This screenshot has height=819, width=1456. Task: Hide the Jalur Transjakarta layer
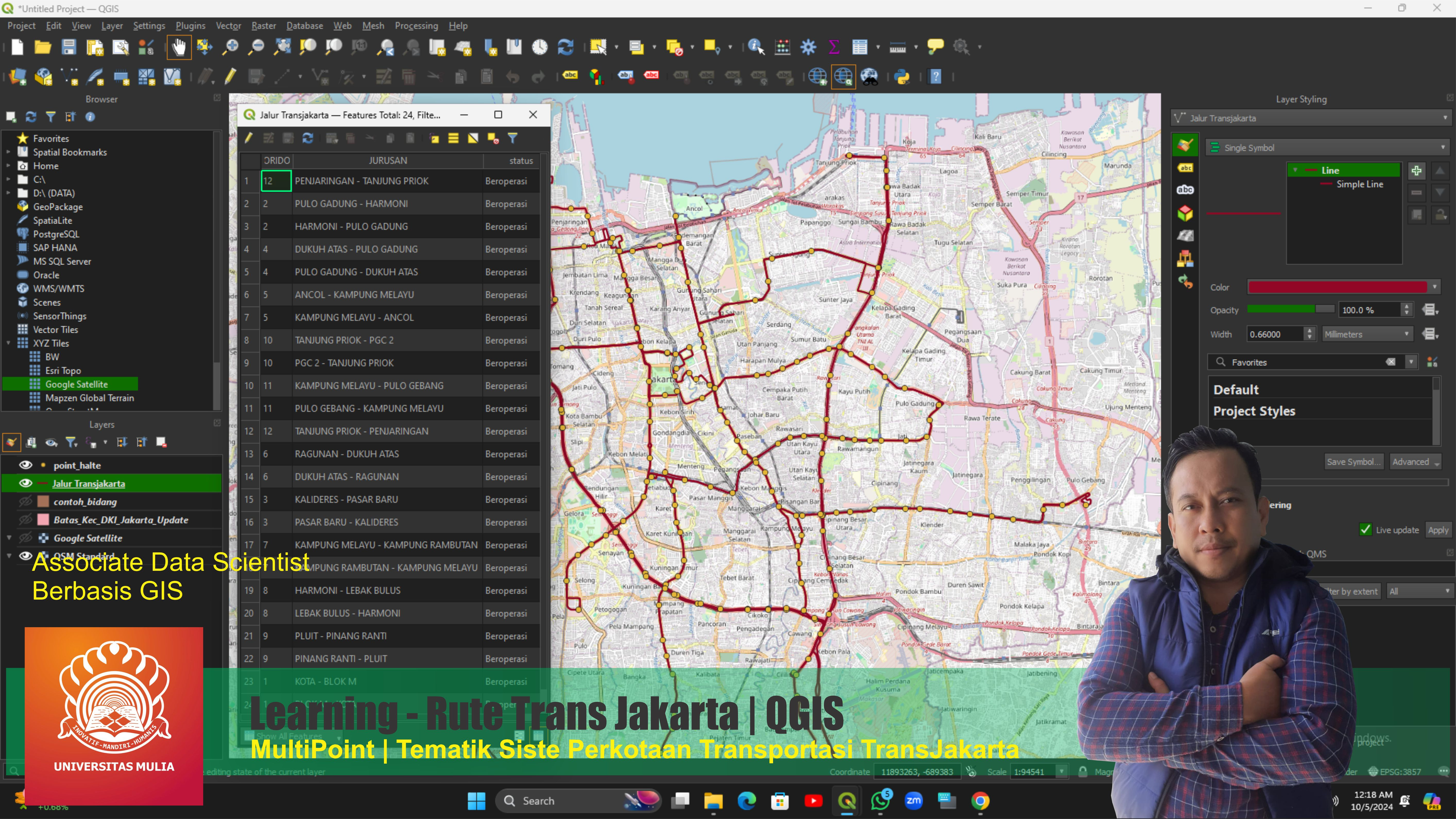[25, 483]
